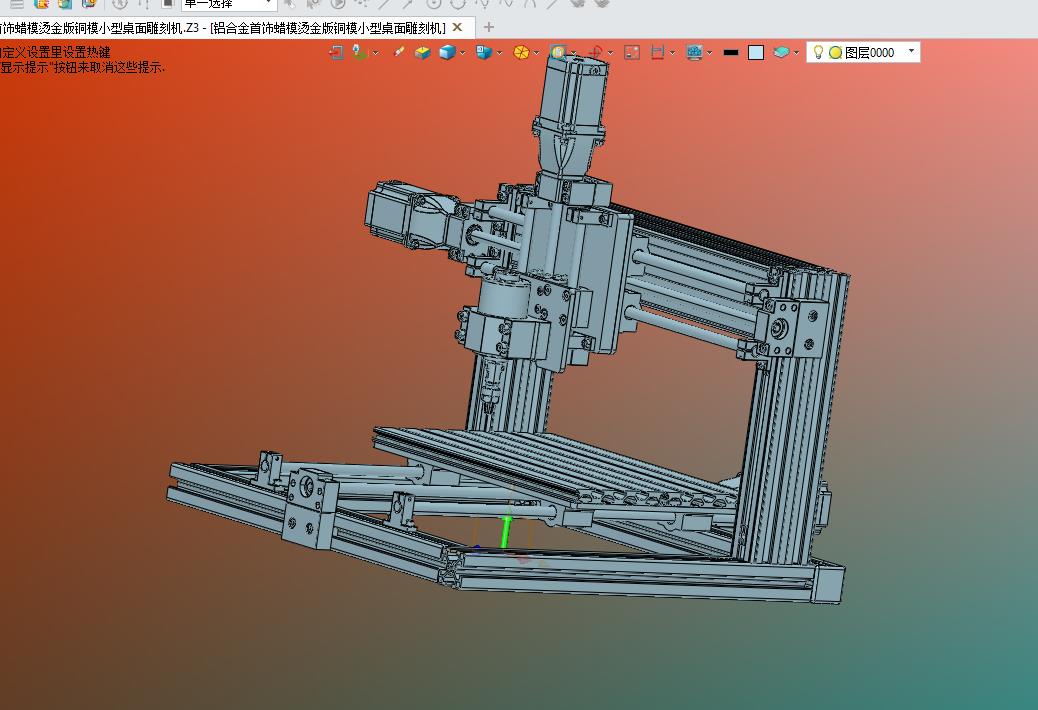Click the blue shaded cube display icon
Screen dimensions: 1038x710
tap(448, 52)
